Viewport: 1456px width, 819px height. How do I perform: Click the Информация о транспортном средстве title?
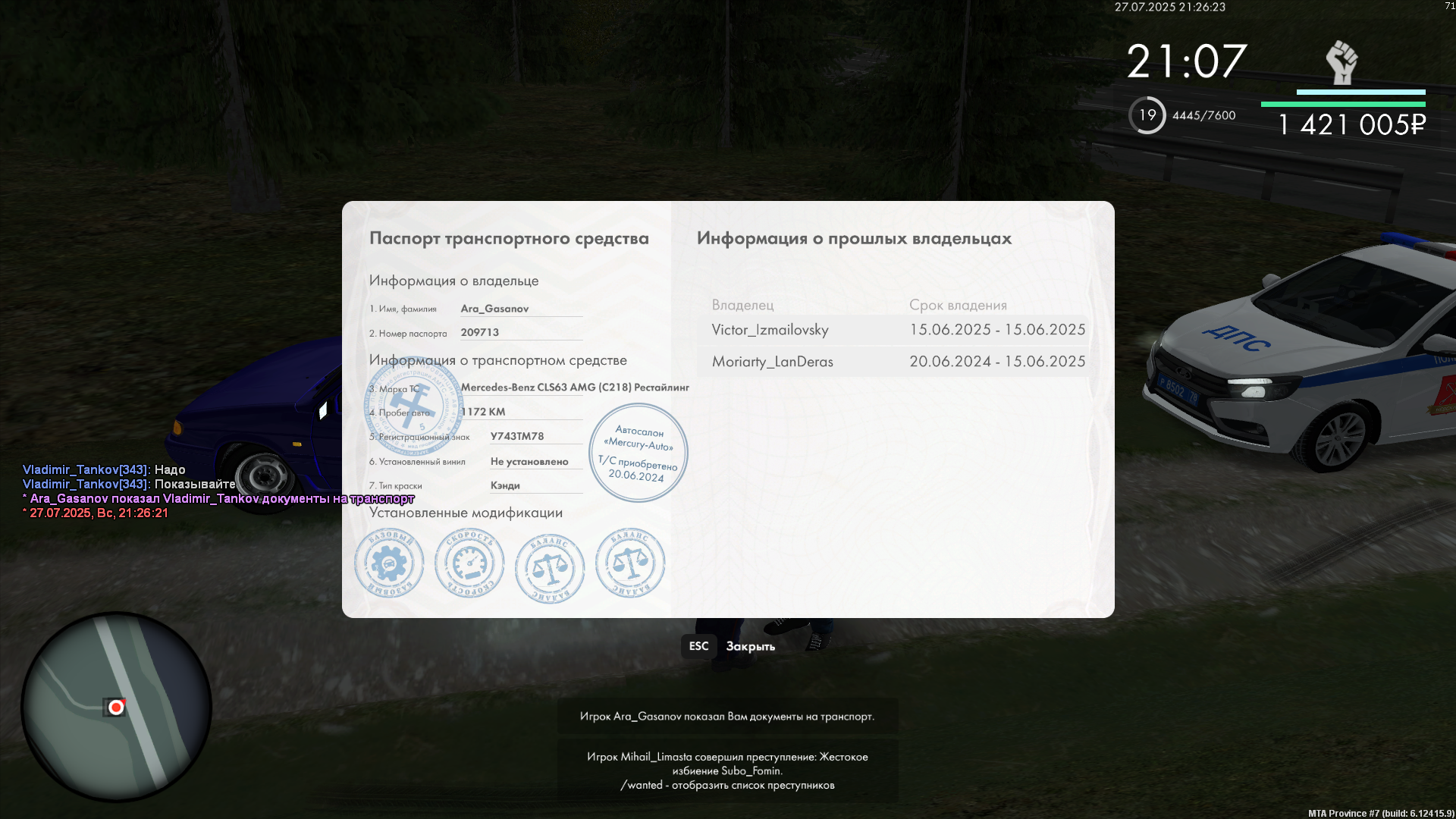(498, 361)
